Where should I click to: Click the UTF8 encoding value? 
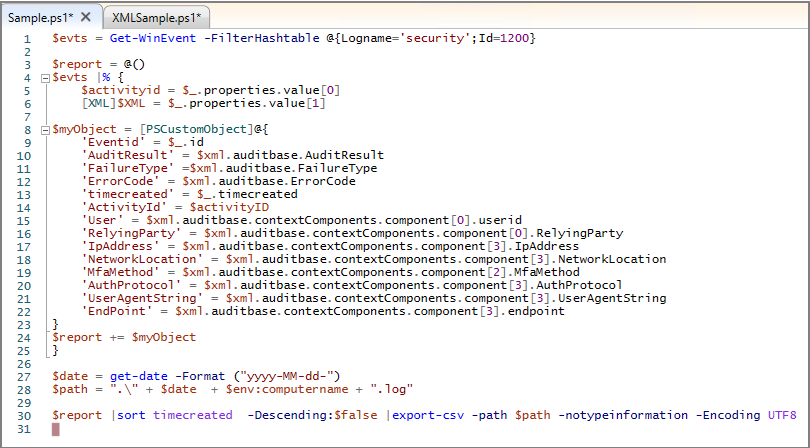pos(782,415)
